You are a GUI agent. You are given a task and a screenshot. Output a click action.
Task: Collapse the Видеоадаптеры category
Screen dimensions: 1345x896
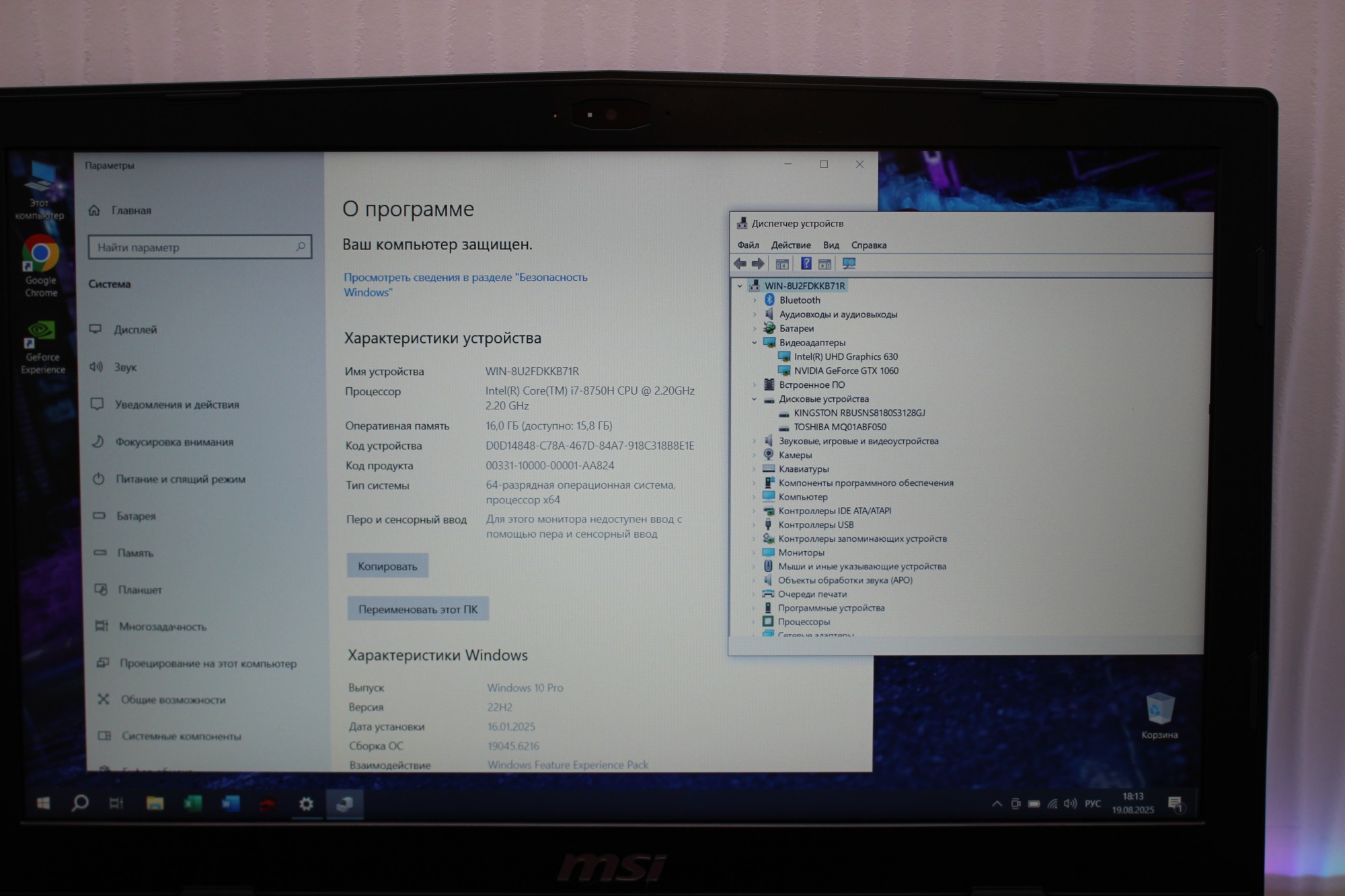coord(755,343)
